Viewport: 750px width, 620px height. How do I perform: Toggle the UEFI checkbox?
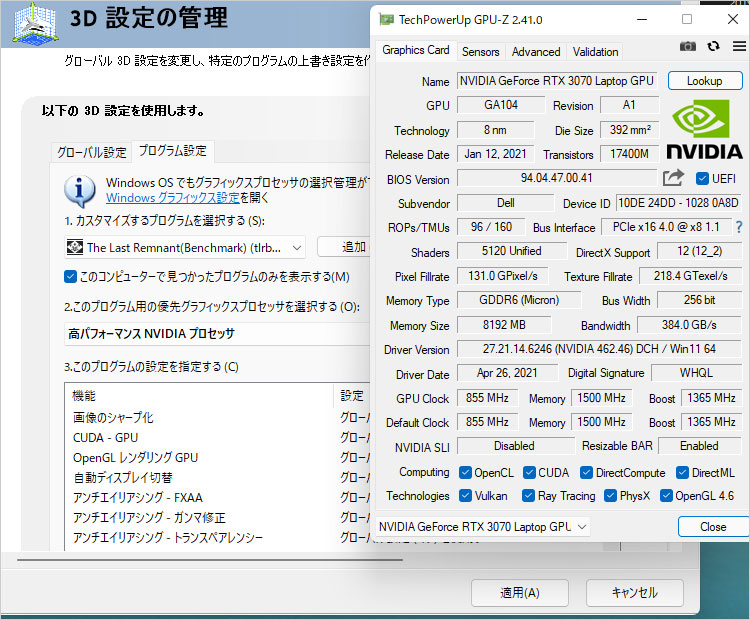coord(702,178)
